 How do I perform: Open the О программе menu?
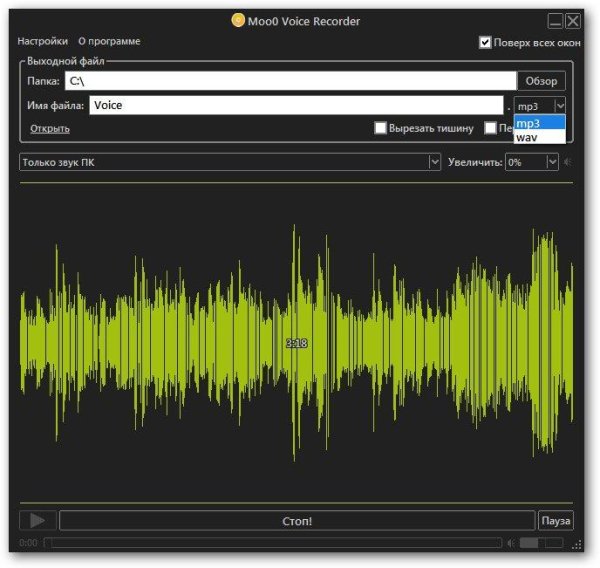pos(109,41)
